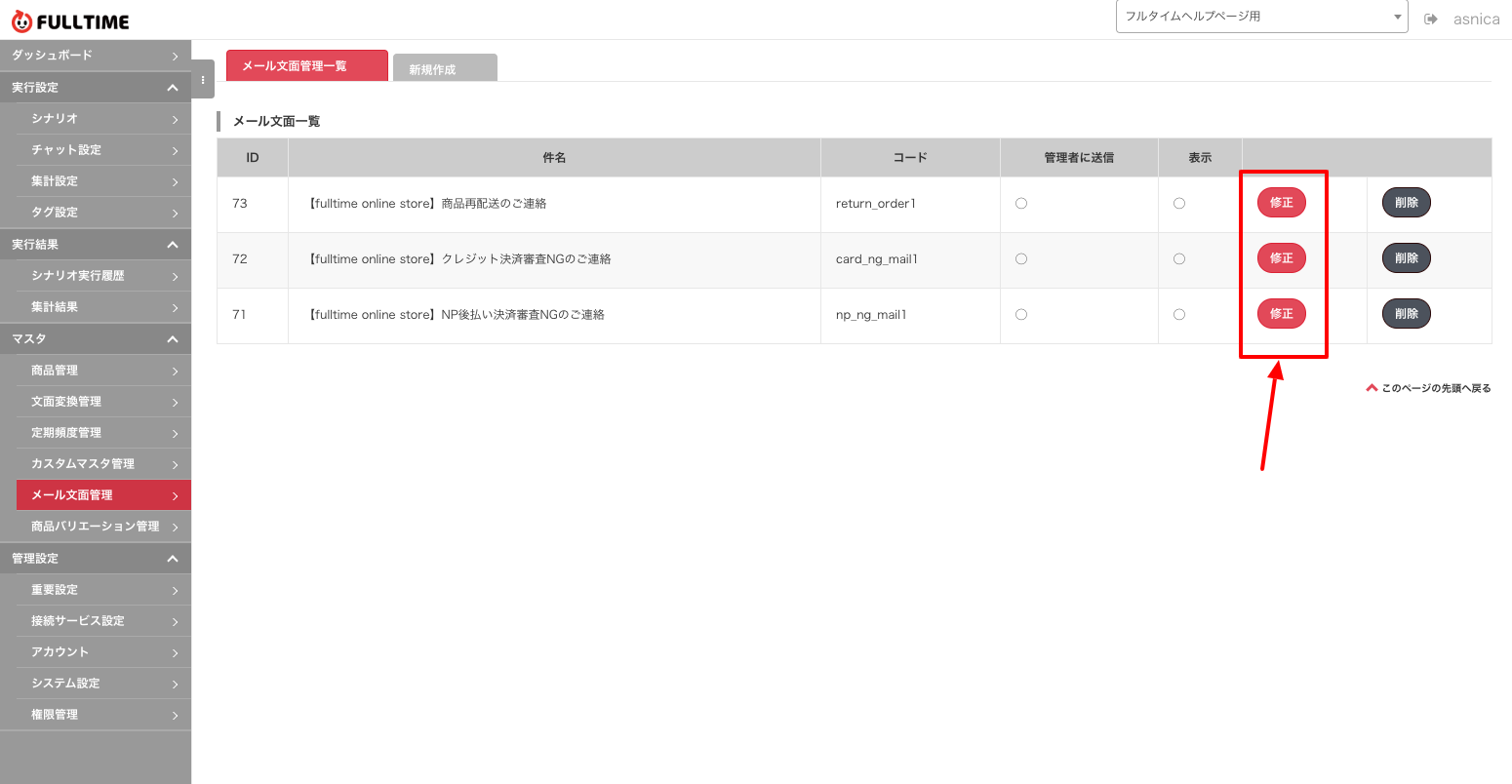Open タグ設定 in the sidebar
This screenshot has width=1512, height=784.
point(103,213)
